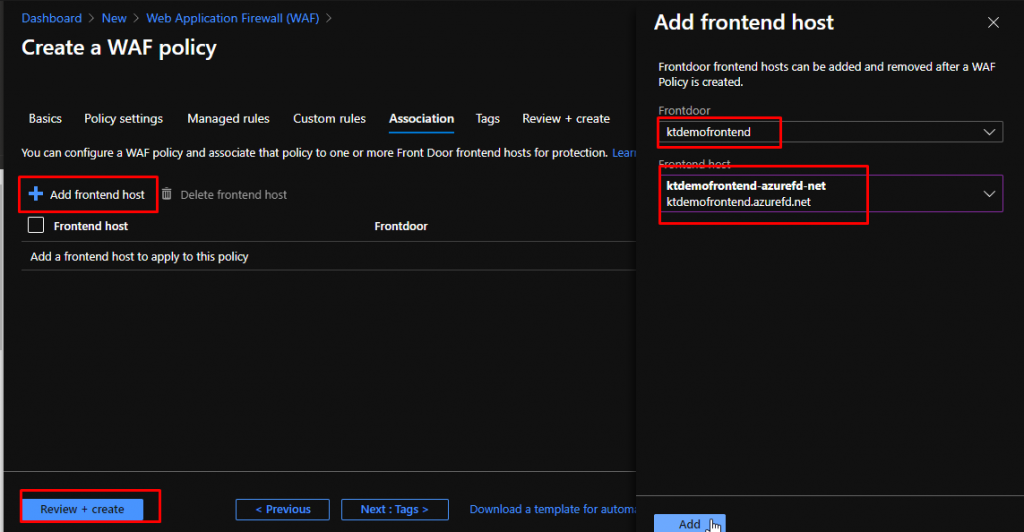Open the Tags tab
The height and width of the screenshot is (532, 1024).
pos(487,119)
